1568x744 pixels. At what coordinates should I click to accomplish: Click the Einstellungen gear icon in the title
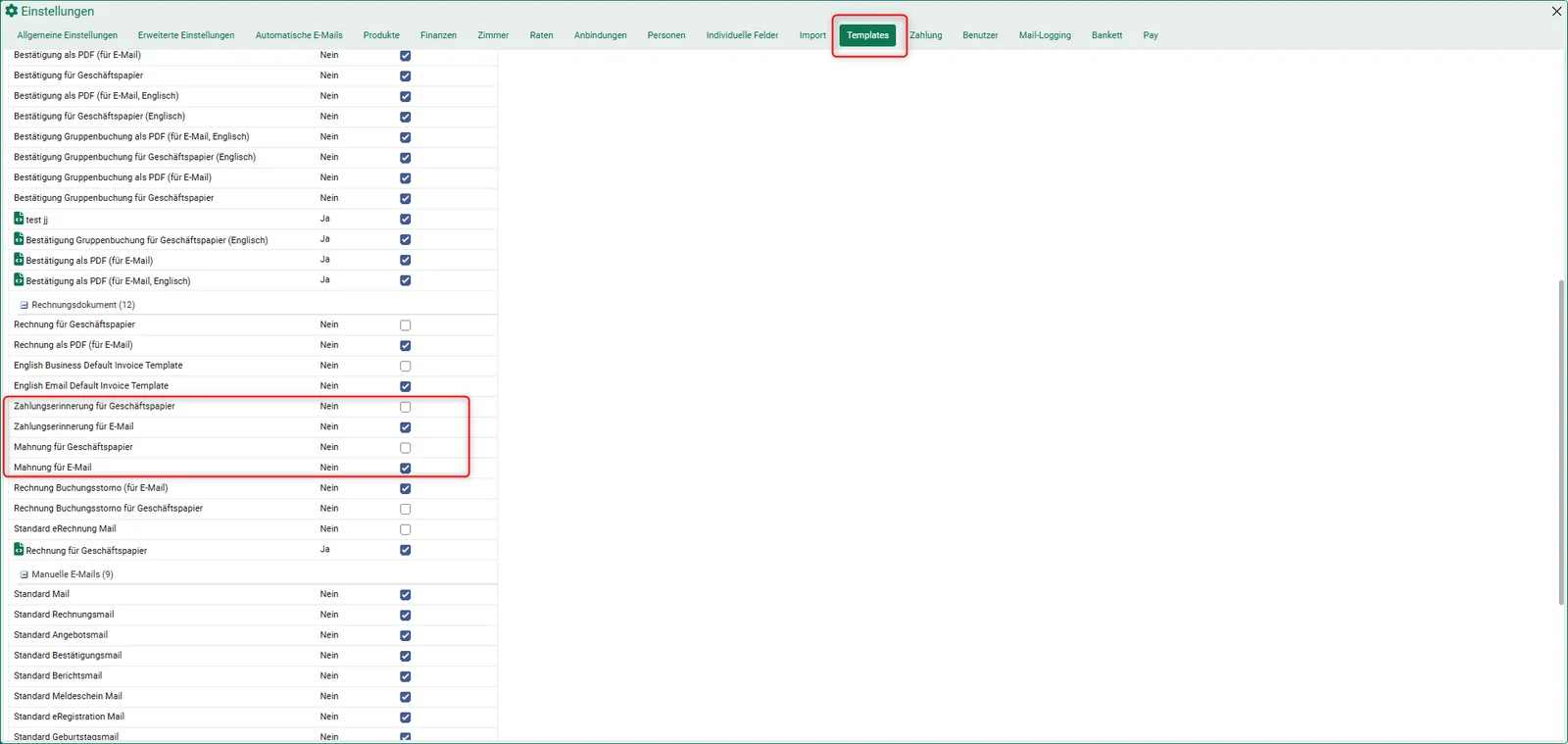point(12,11)
